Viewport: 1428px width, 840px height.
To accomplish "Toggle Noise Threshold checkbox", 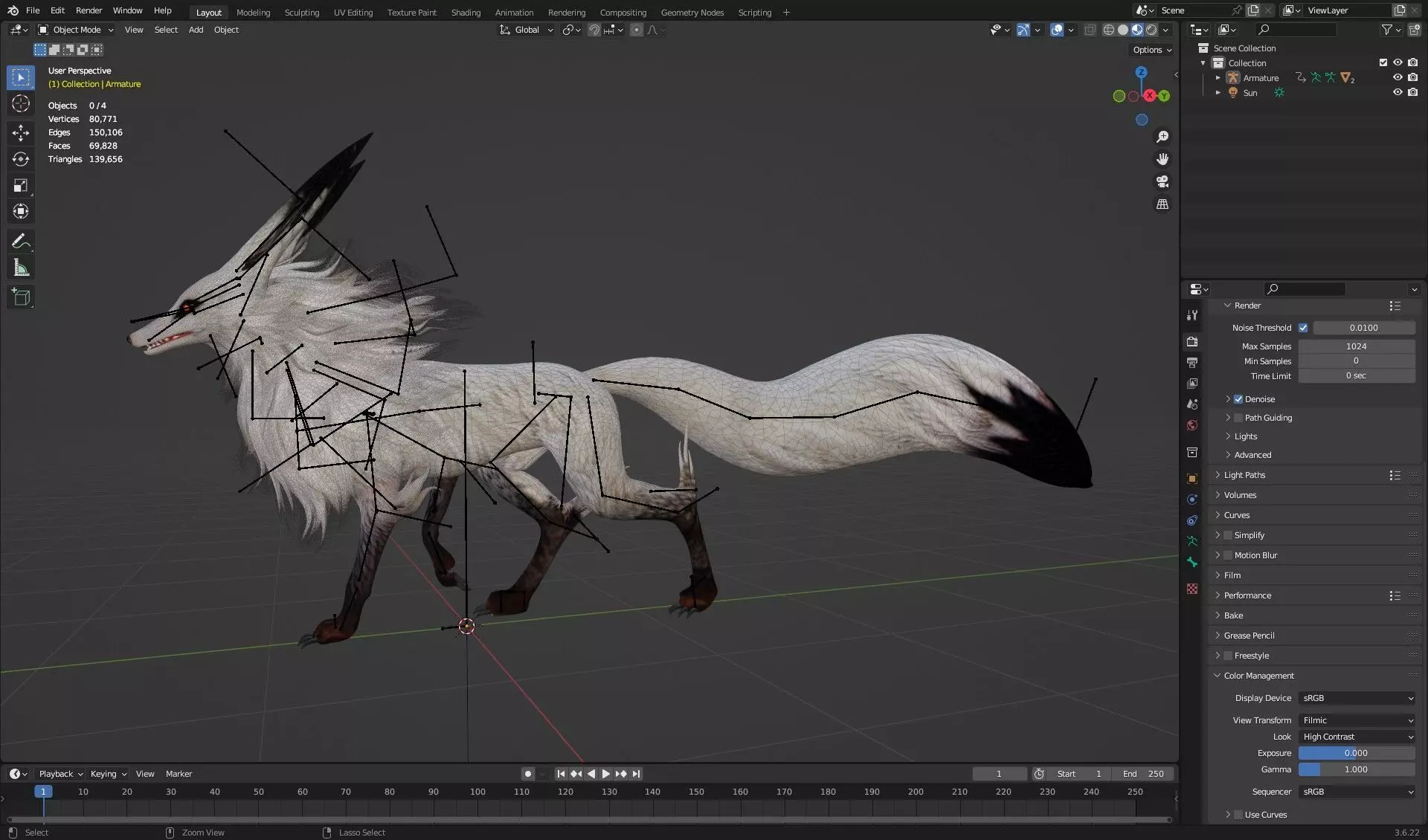I will (x=1303, y=328).
